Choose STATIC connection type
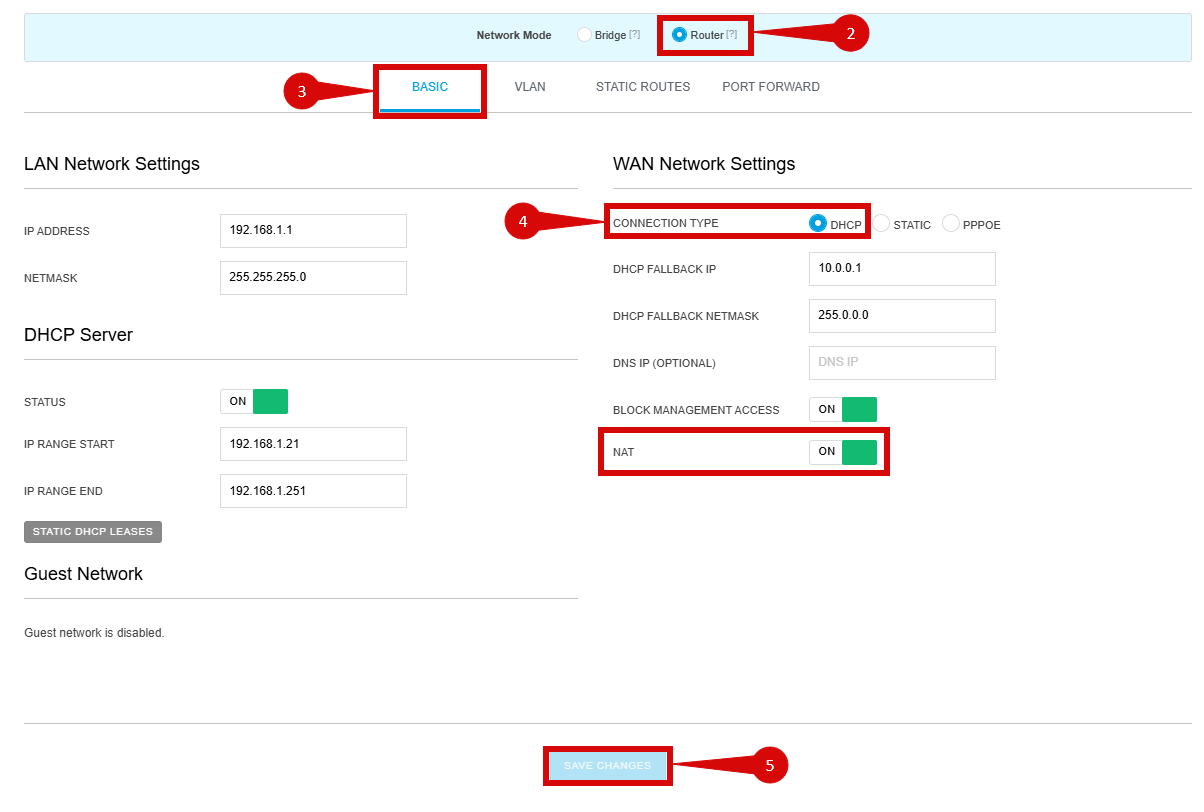The width and height of the screenshot is (1204, 812). [881, 223]
